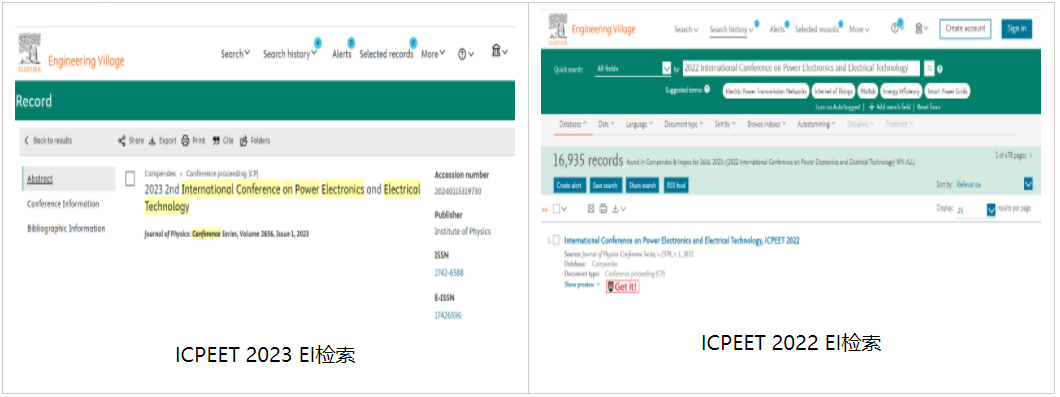1060x397 pixels.
Task: Click the orange double-arrow expand icon in the results toolbar
Action: tap(545, 210)
